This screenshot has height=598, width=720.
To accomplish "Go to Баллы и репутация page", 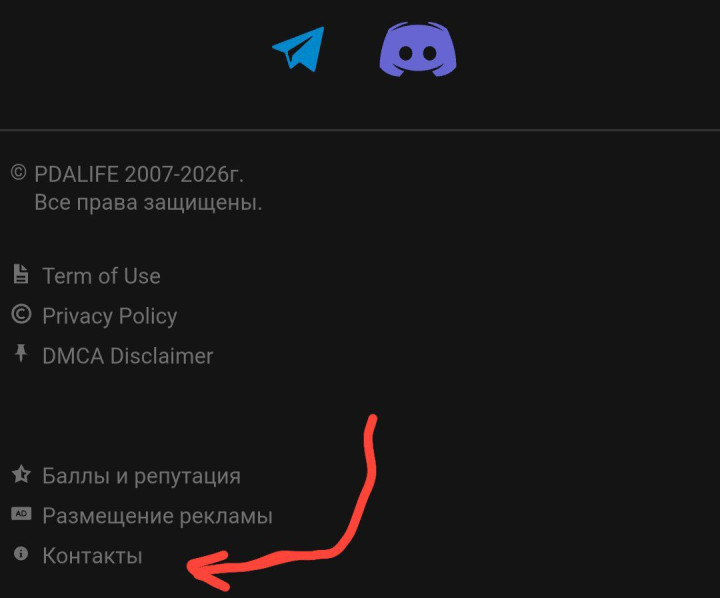I will pyautogui.click(x=141, y=476).
